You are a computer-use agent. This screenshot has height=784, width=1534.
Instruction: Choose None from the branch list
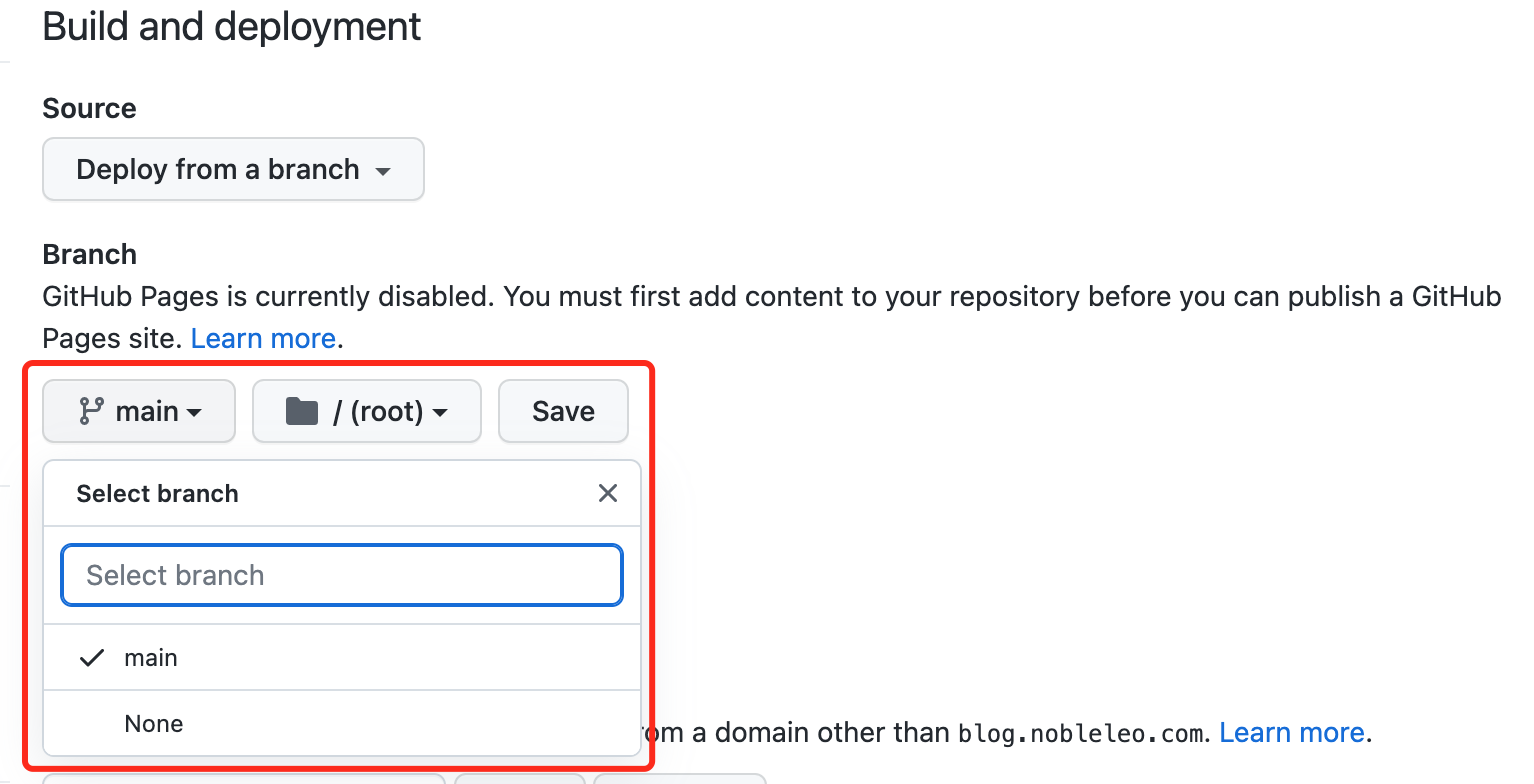click(342, 723)
